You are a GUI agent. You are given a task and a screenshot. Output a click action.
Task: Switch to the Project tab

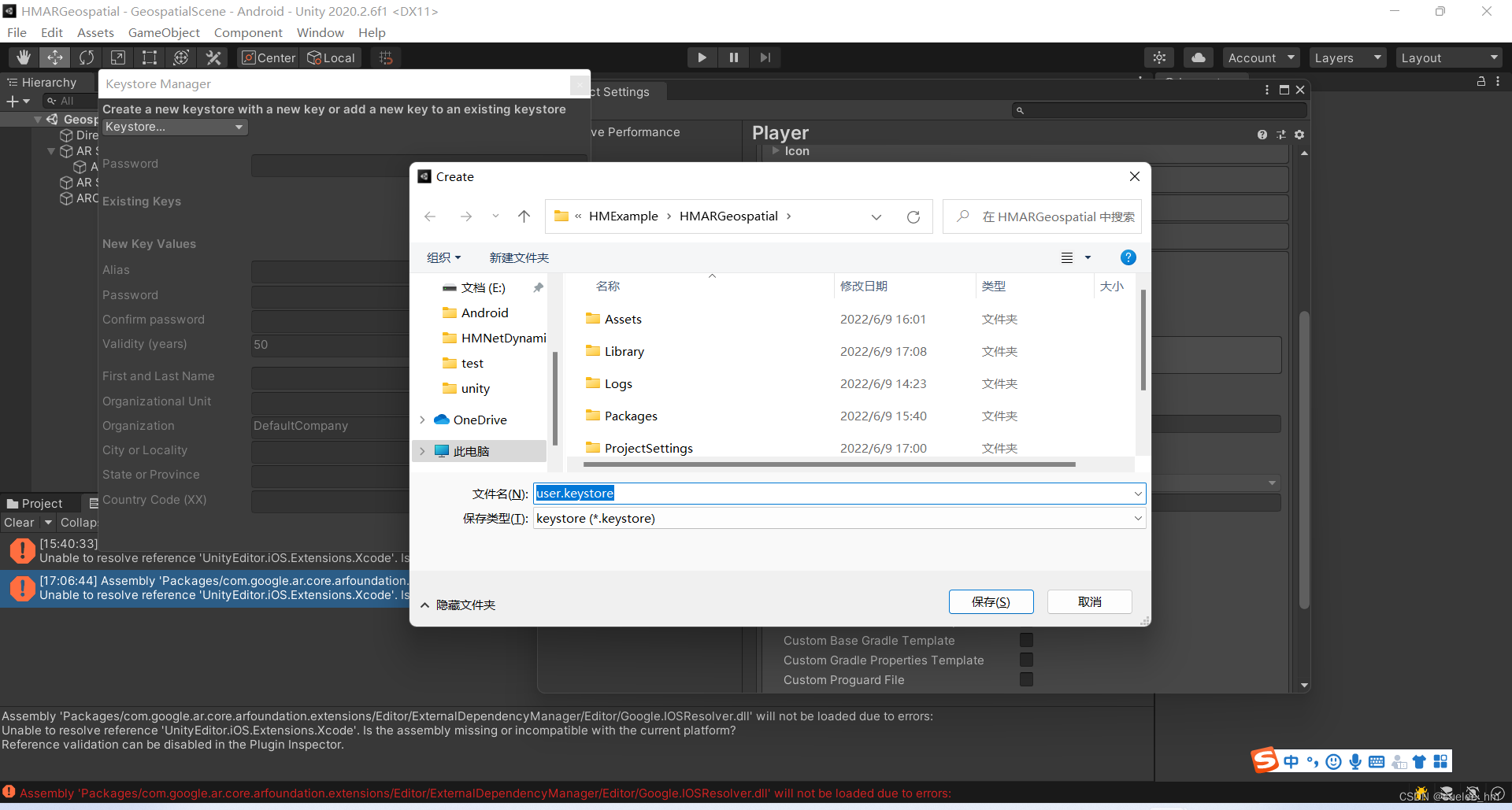(35, 503)
